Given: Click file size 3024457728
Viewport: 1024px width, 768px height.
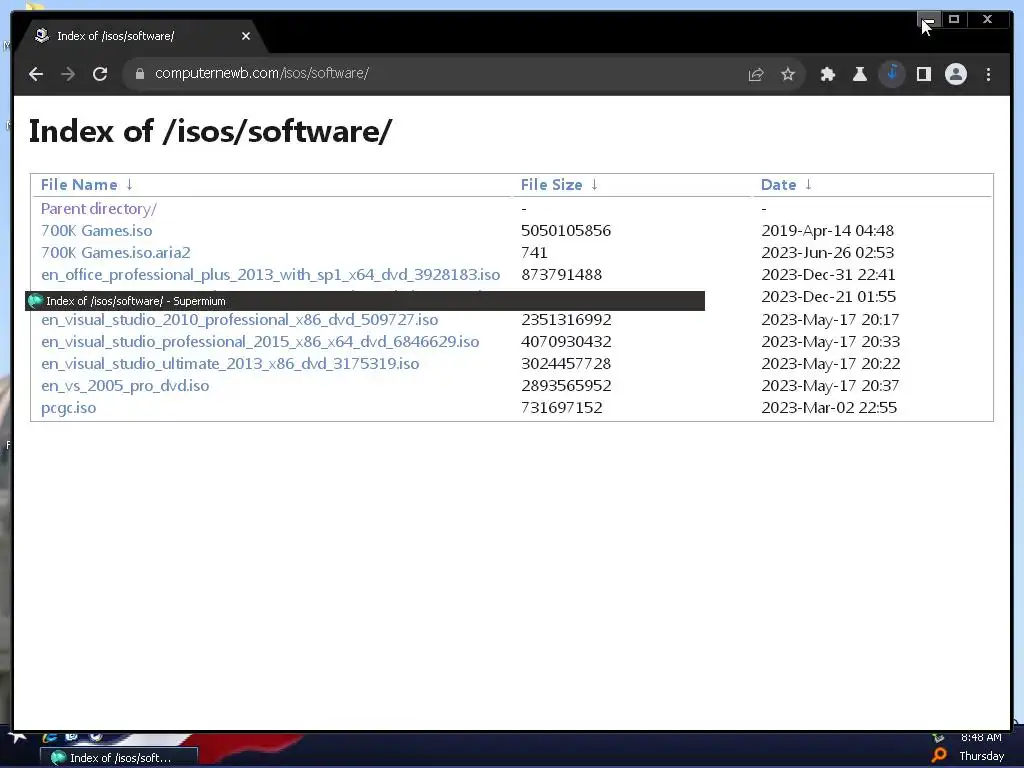Looking at the screenshot, I should [x=566, y=364].
